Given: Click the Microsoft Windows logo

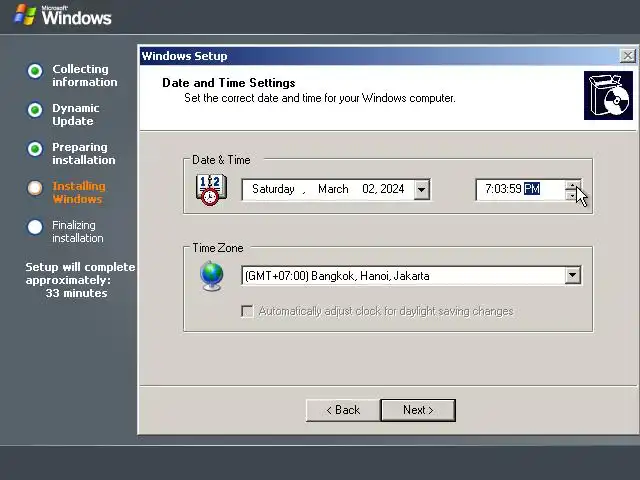Looking at the screenshot, I should pos(62,15).
